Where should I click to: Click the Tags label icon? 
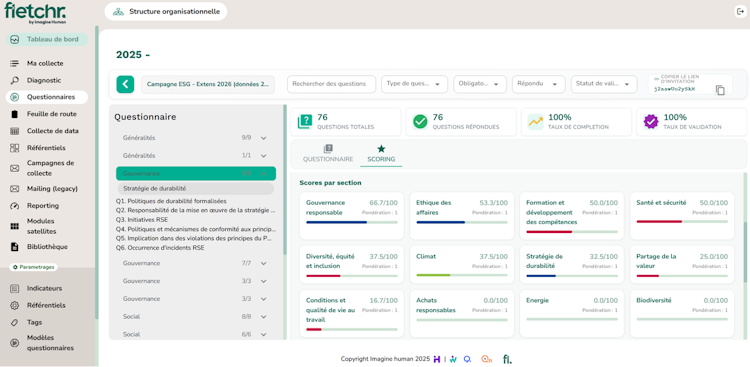15,323
